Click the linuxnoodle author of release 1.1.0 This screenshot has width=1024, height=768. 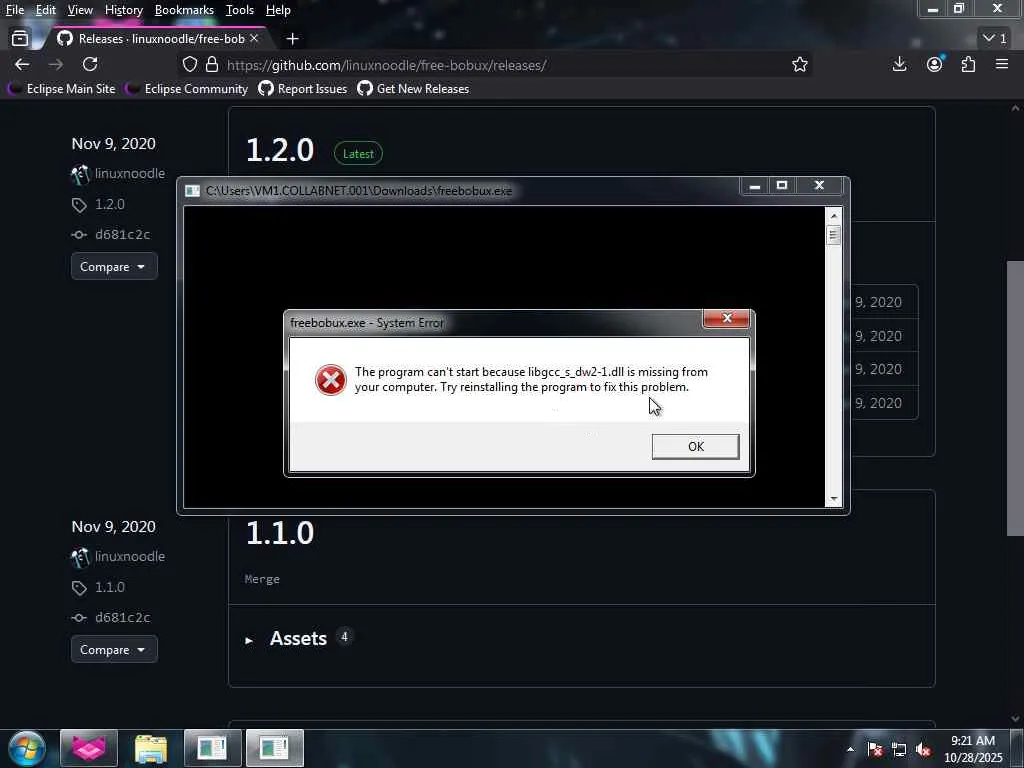pos(130,556)
